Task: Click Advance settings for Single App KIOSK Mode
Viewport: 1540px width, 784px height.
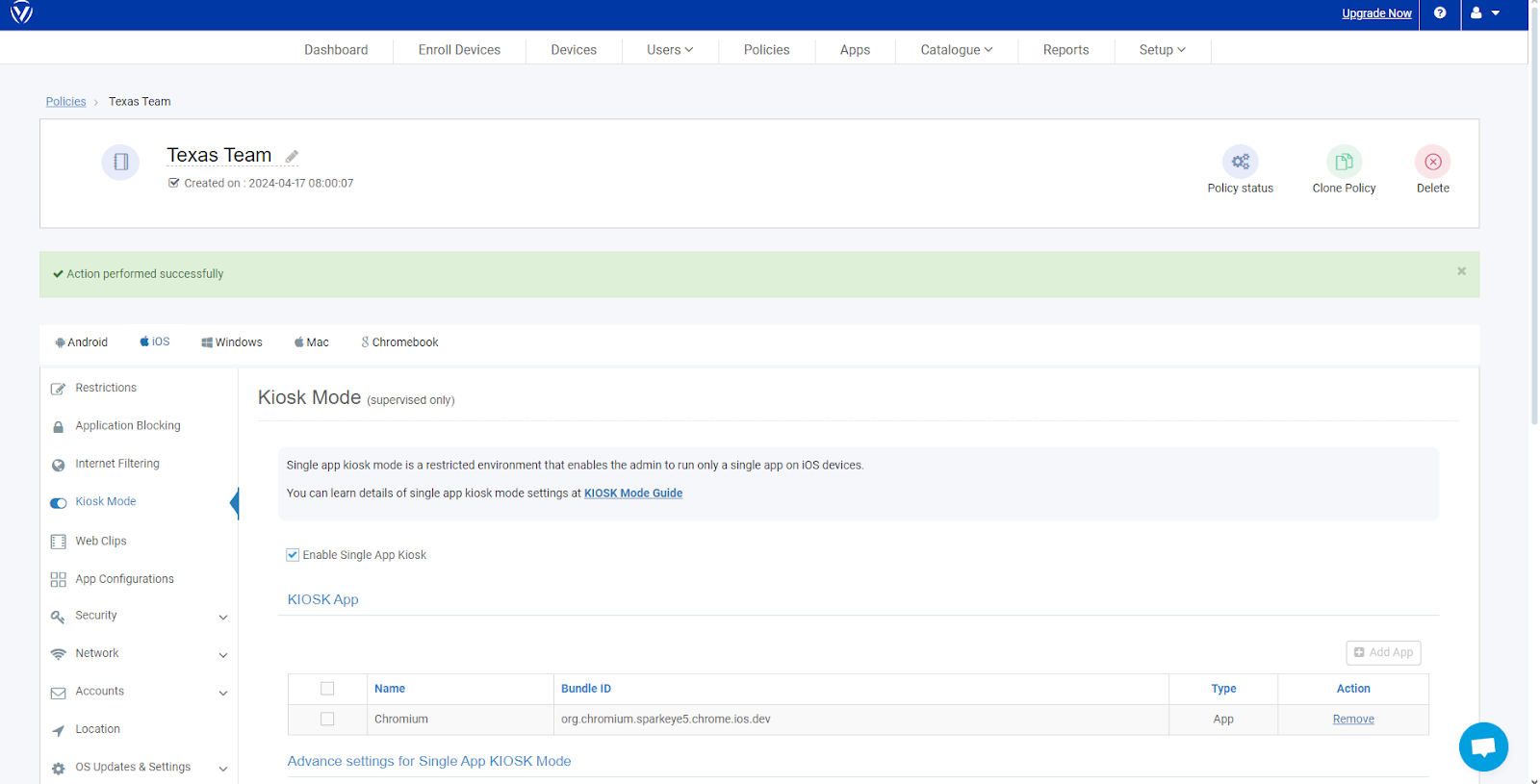Action: (x=429, y=761)
